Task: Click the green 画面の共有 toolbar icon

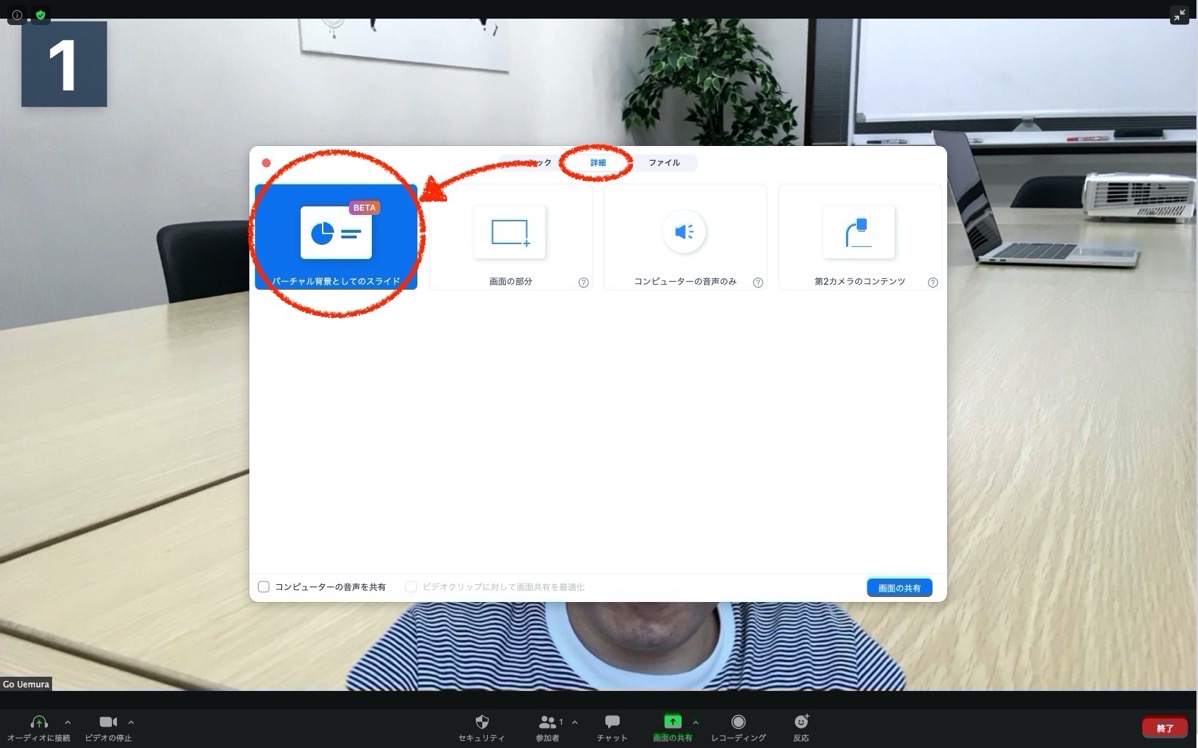Action: (672, 721)
